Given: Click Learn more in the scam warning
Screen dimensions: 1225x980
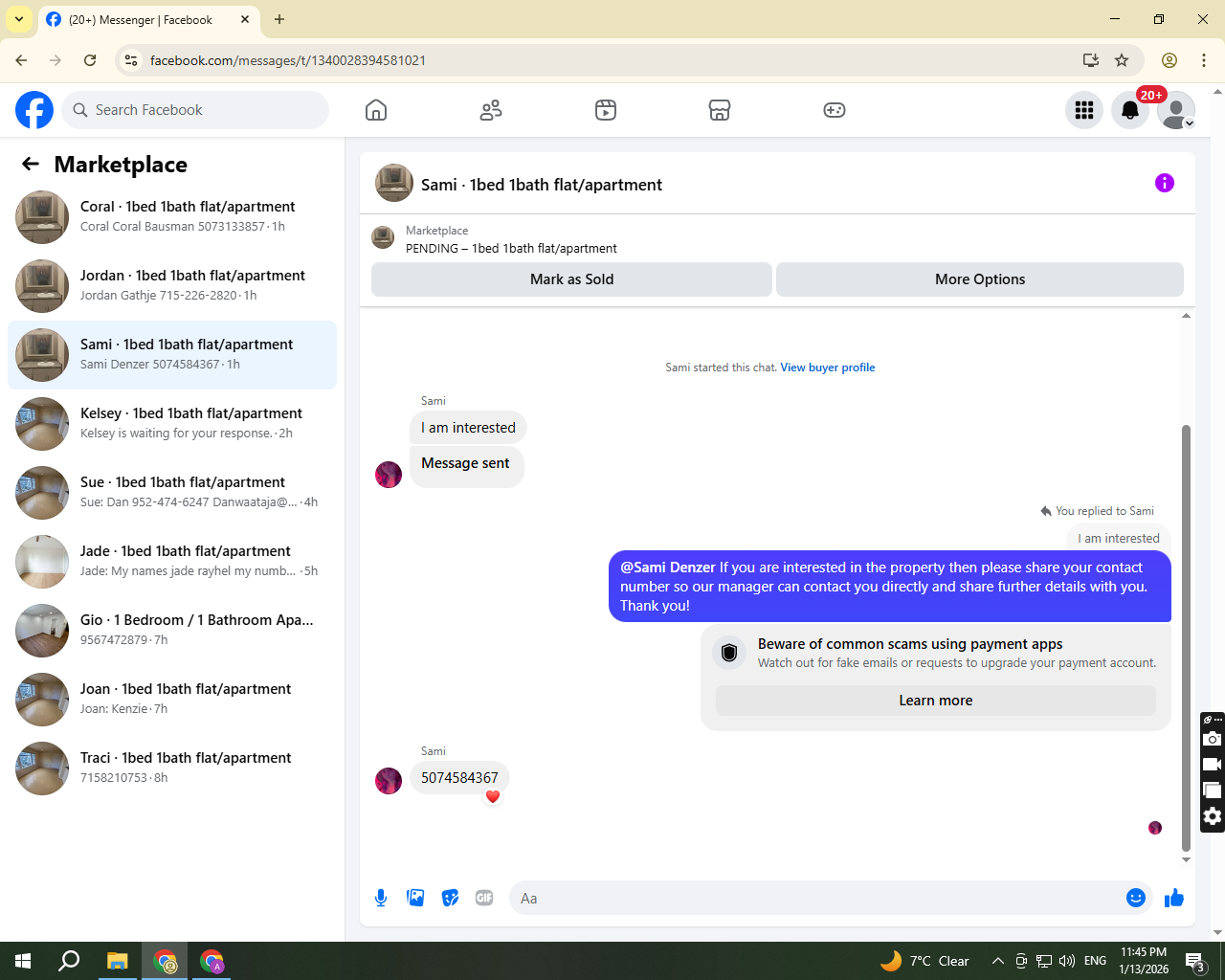Looking at the screenshot, I should (x=936, y=701).
